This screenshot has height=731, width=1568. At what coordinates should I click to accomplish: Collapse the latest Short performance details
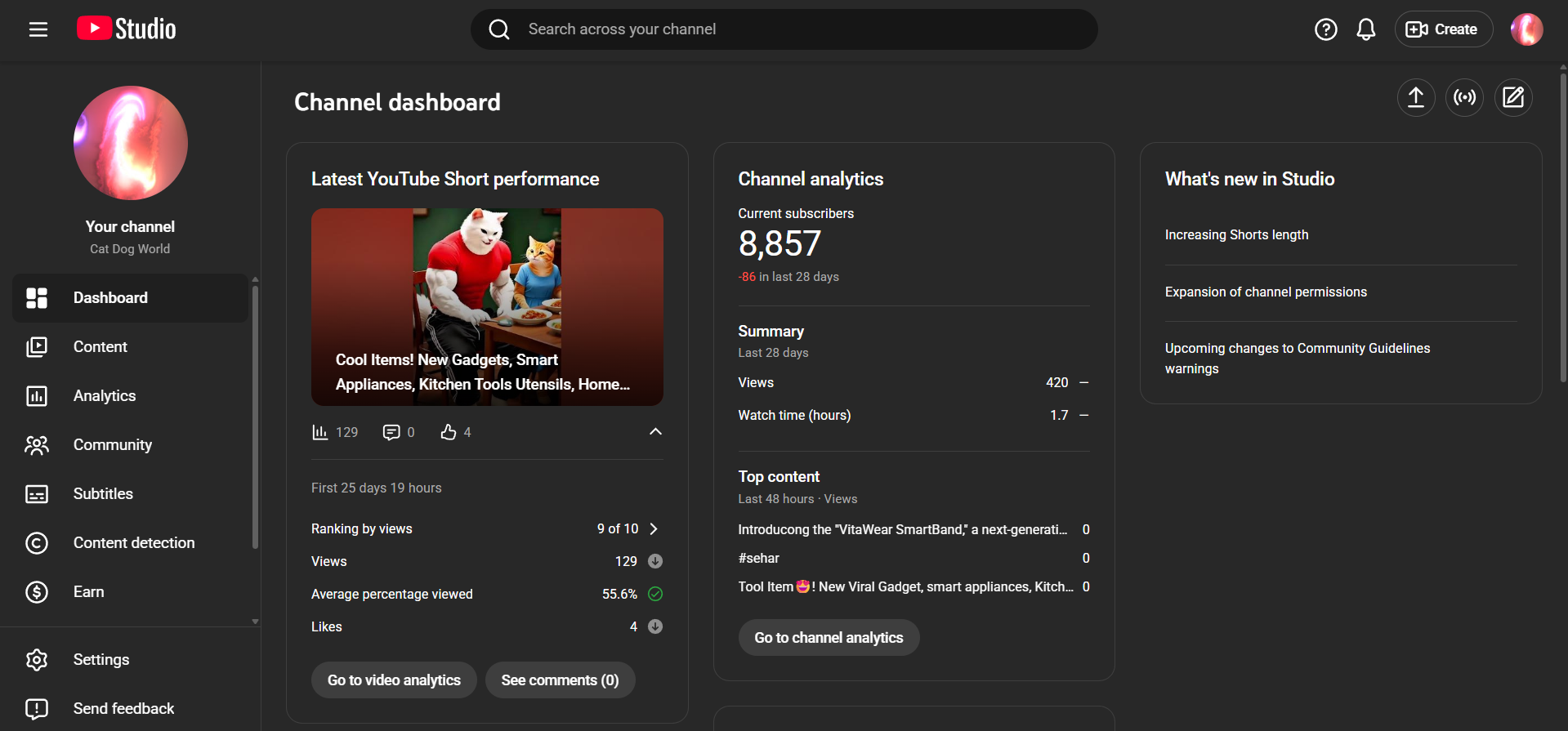point(655,431)
